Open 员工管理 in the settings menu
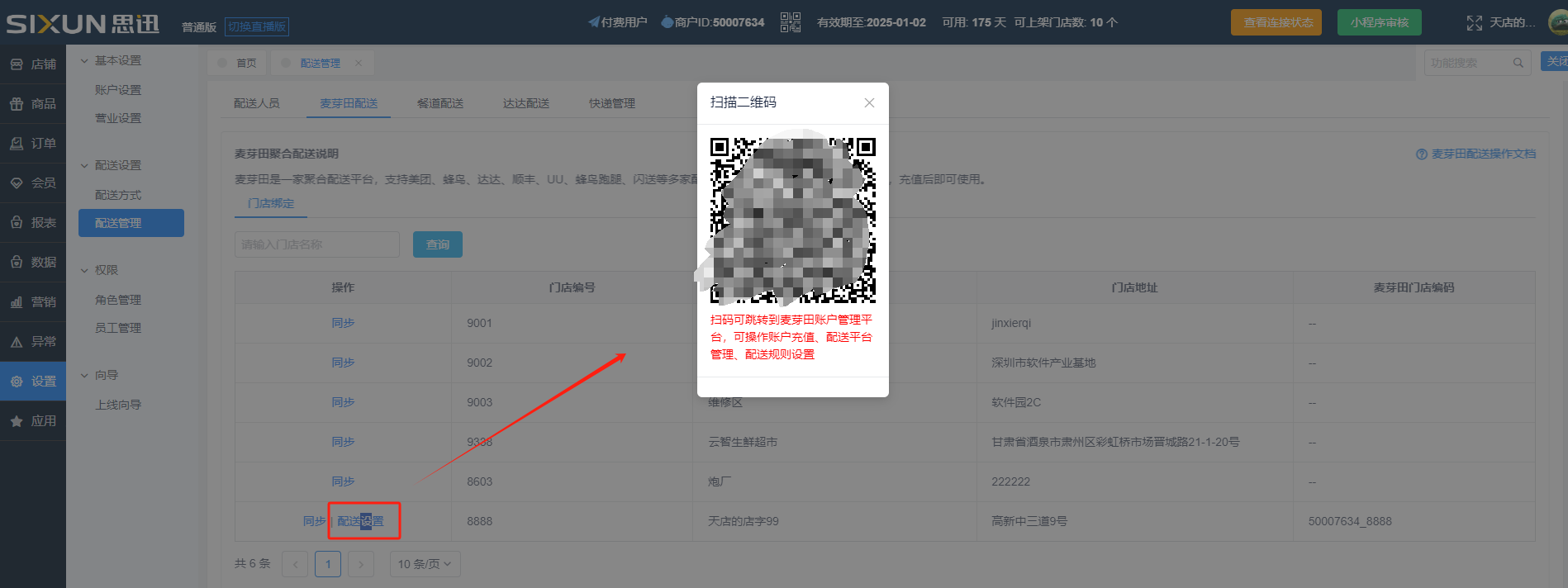Image resolution: width=1568 pixels, height=588 pixels. point(118,328)
